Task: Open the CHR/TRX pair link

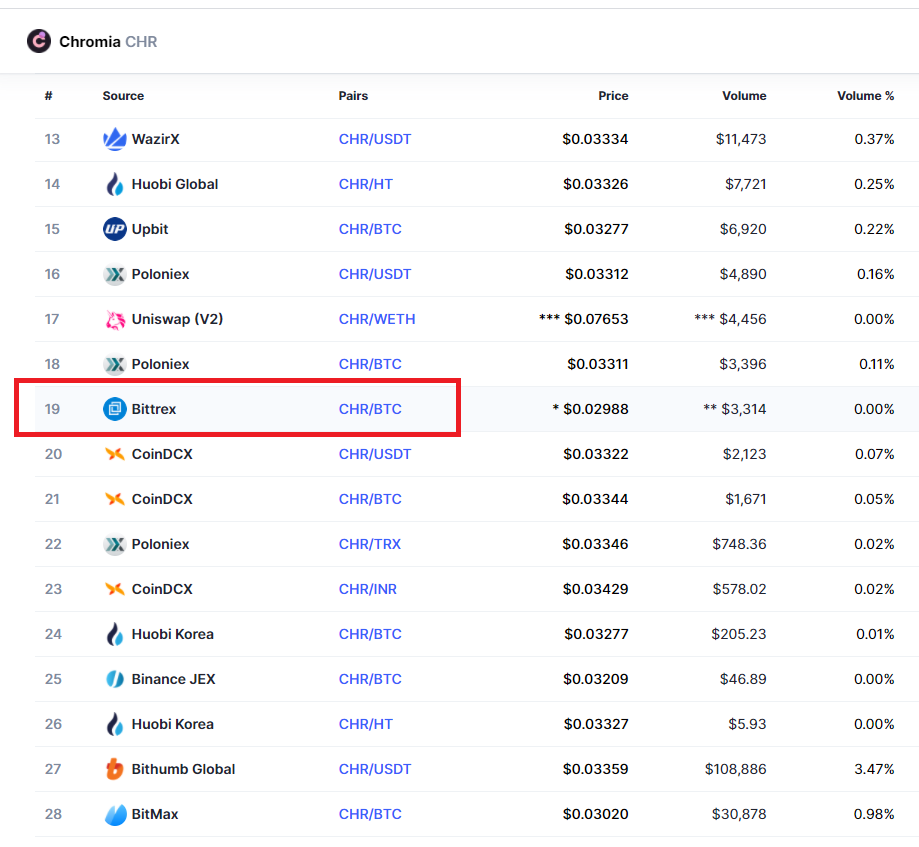Action: point(370,544)
